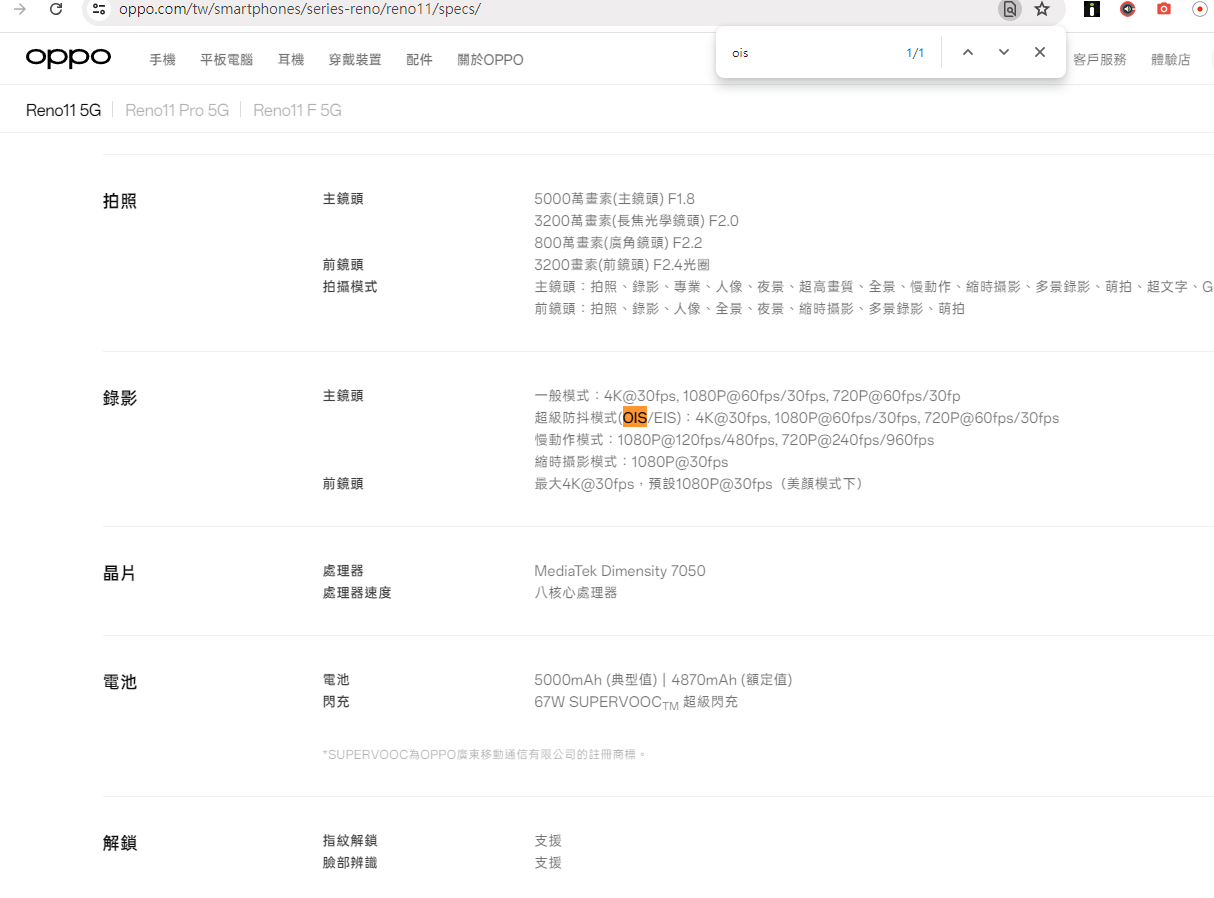Image resolution: width=1214 pixels, height=898 pixels.
Task: Click the find bar search field
Action: [810, 53]
